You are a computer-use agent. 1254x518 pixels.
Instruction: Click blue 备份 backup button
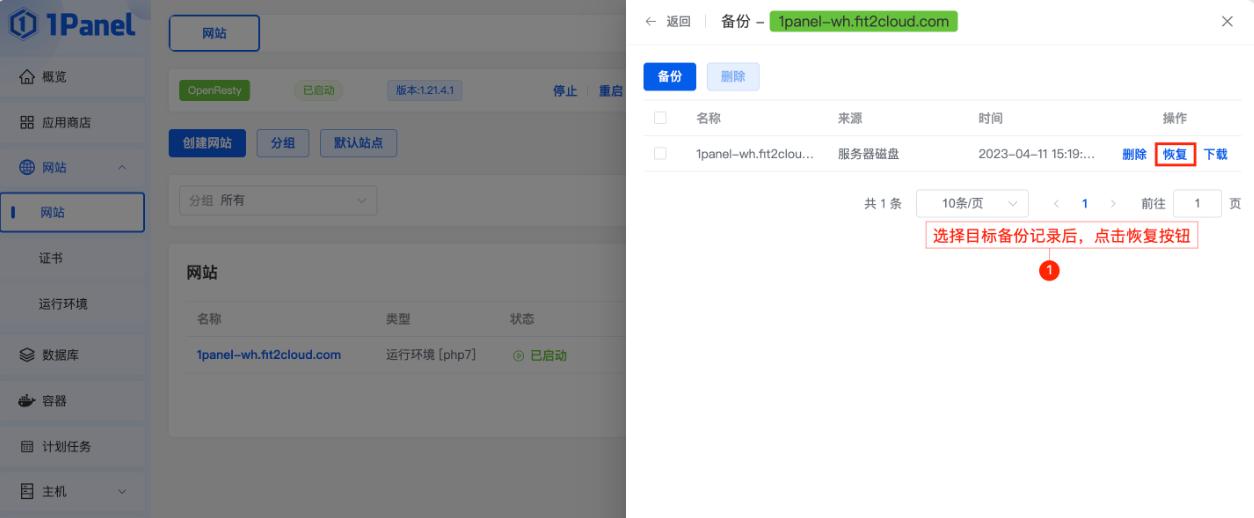[x=670, y=76]
